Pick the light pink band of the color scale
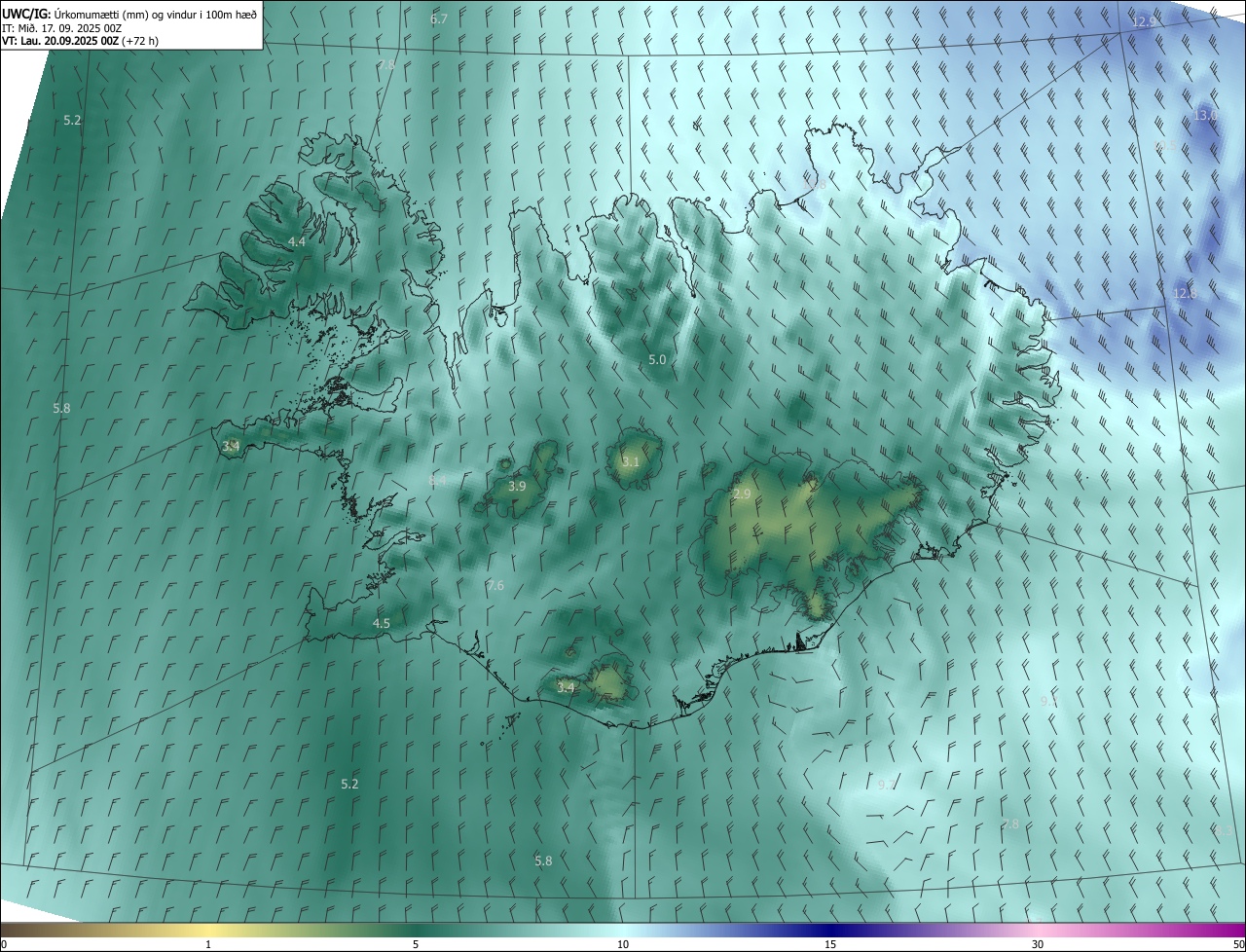The width and height of the screenshot is (1246, 952). [1038, 930]
